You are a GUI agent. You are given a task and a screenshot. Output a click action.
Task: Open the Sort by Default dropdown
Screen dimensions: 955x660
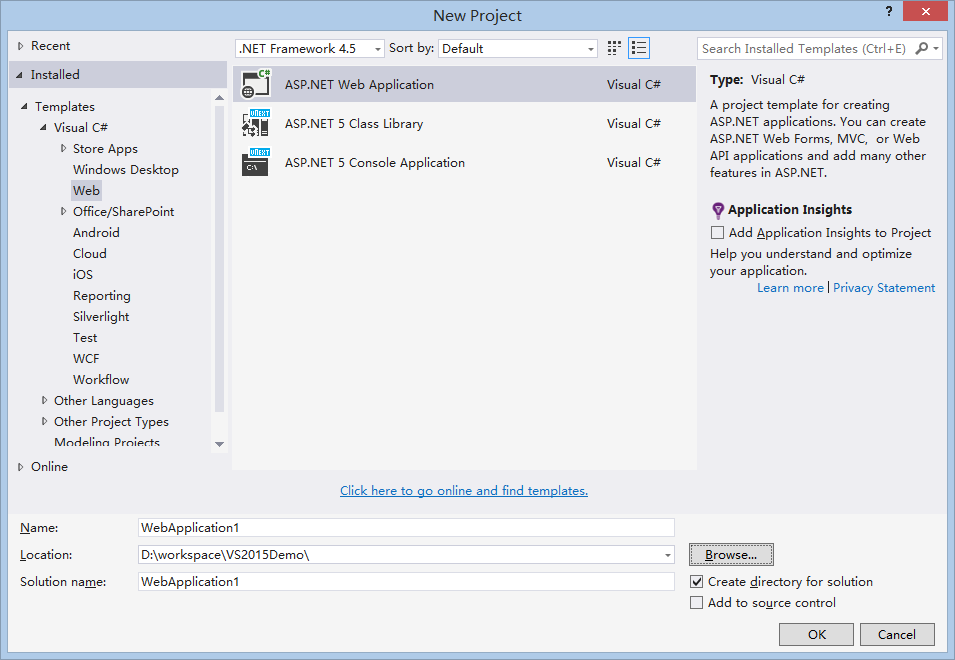518,49
